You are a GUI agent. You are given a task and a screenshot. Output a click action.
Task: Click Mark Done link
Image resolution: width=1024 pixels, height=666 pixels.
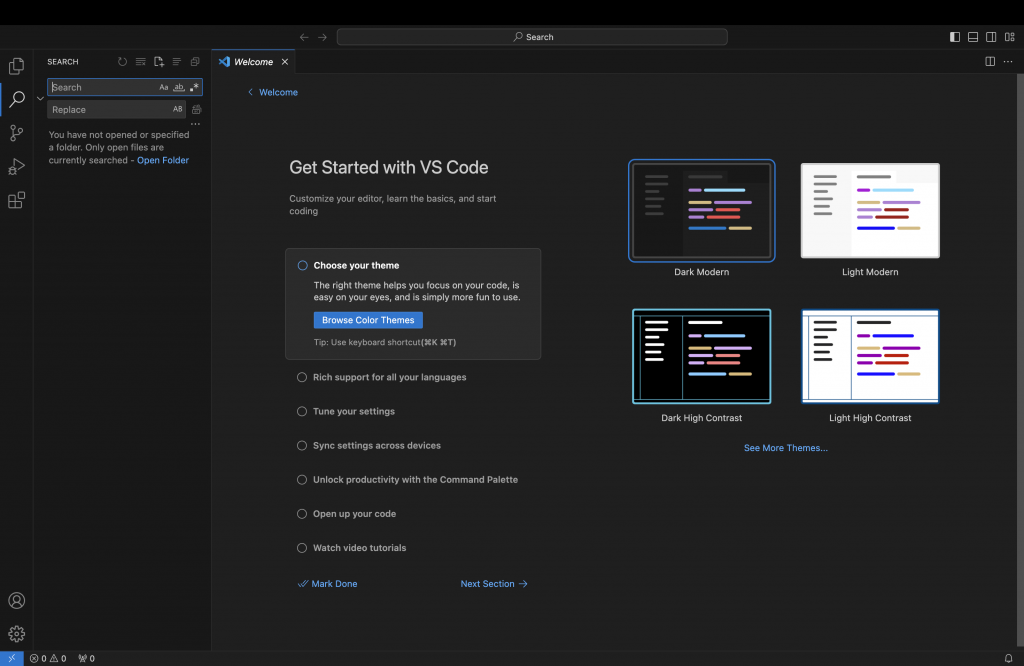328,584
